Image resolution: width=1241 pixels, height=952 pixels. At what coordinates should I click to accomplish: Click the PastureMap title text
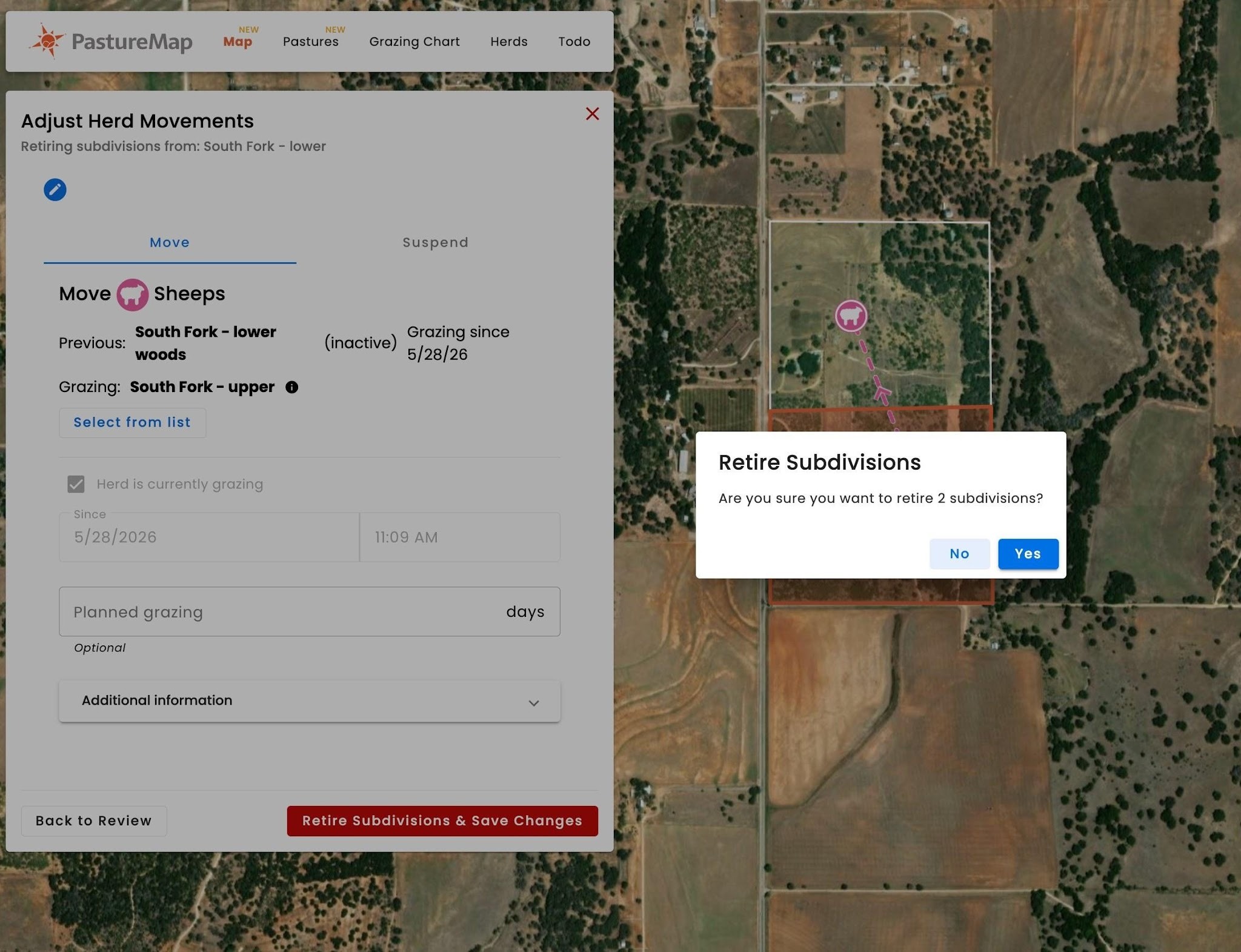[132, 42]
